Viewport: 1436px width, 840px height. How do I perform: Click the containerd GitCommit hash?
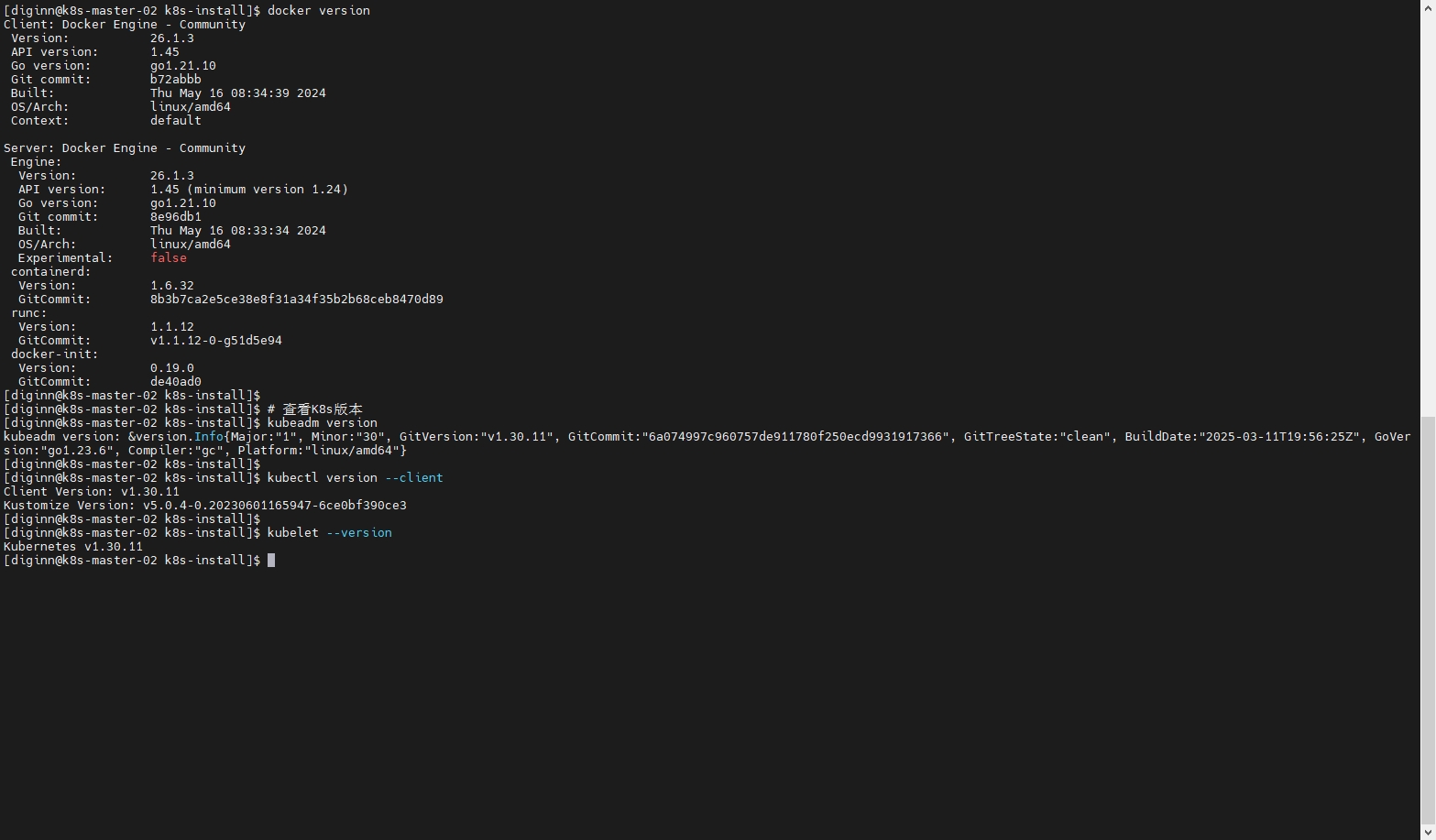[x=296, y=300]
